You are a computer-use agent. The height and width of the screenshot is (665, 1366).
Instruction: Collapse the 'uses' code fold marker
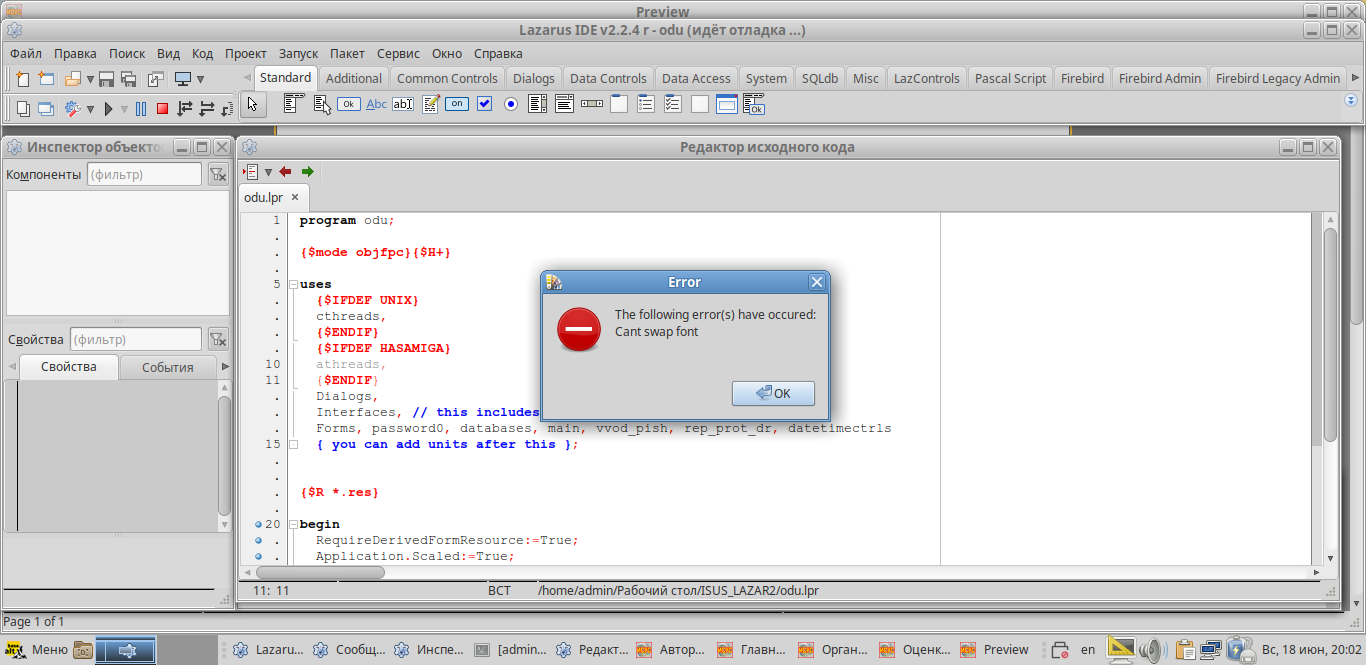pos(294,284)
